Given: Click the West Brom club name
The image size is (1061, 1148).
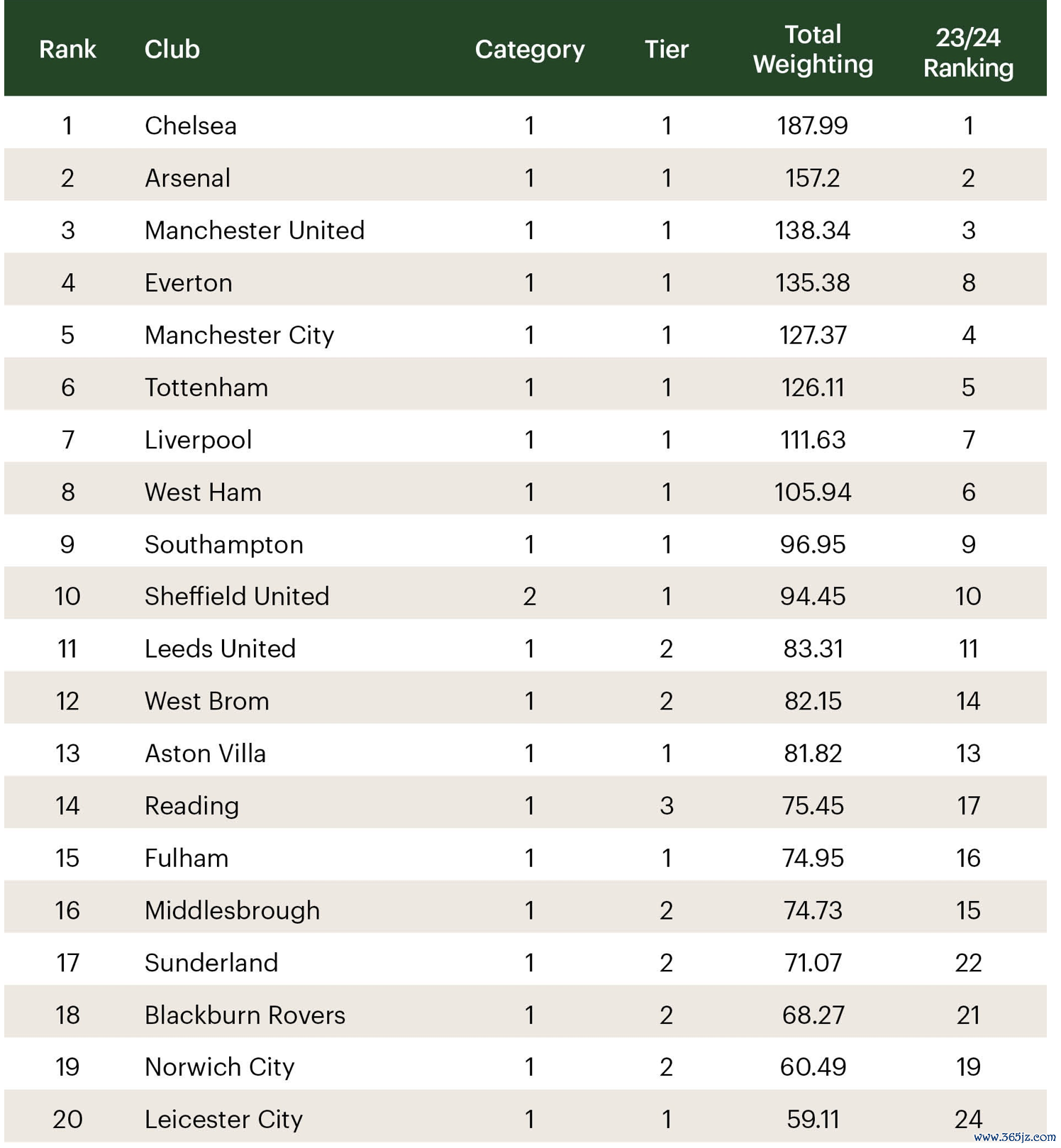Looking at the screenshot, I should (207, 701).
